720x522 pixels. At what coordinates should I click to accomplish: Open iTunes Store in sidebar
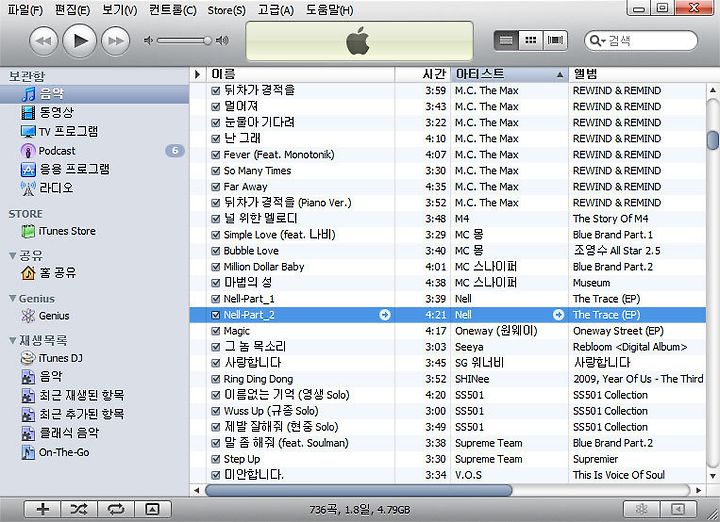coord(94,231)
